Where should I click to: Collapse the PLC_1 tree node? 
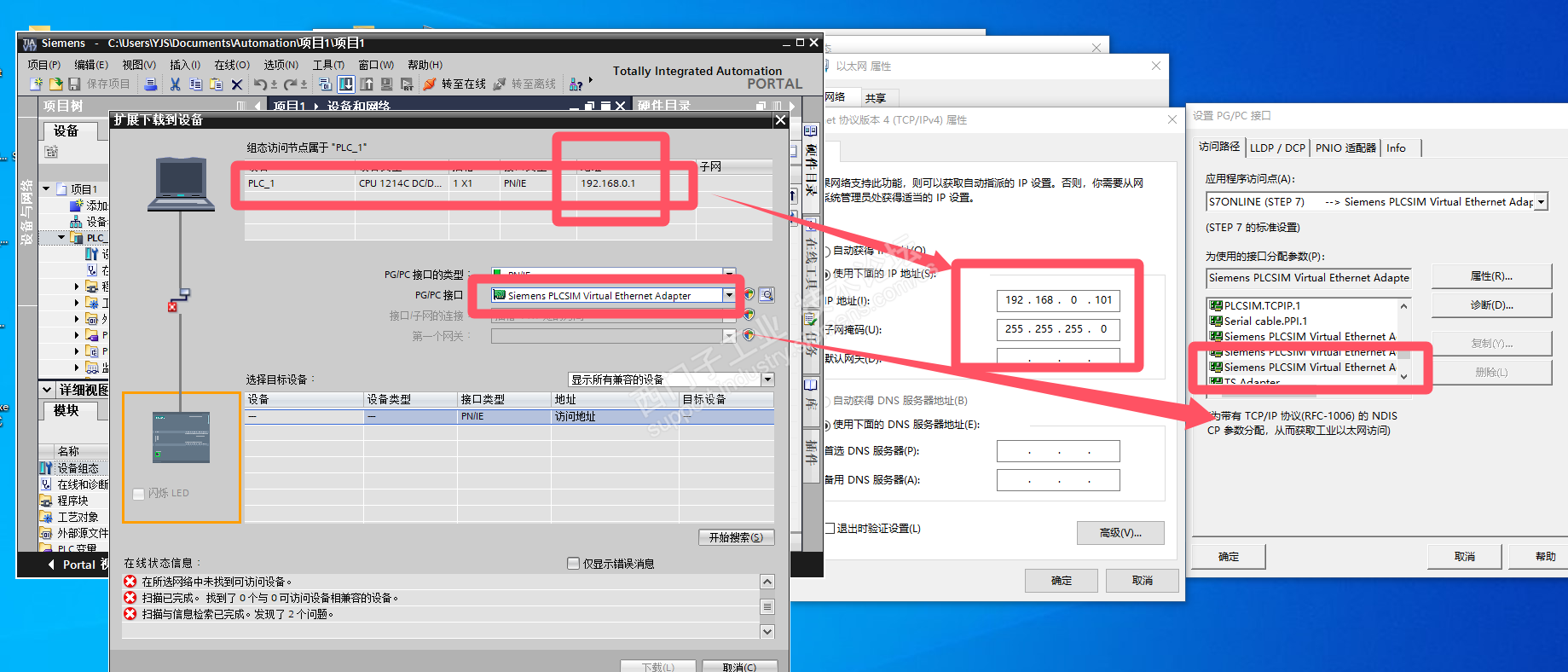[62, 238]
